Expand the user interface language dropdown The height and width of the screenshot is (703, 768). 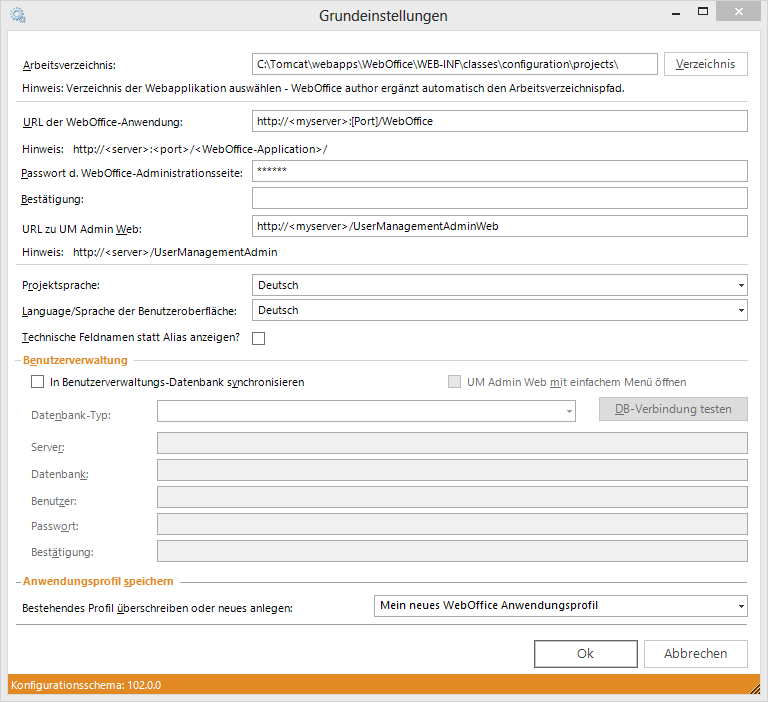[x=500, y=310]
